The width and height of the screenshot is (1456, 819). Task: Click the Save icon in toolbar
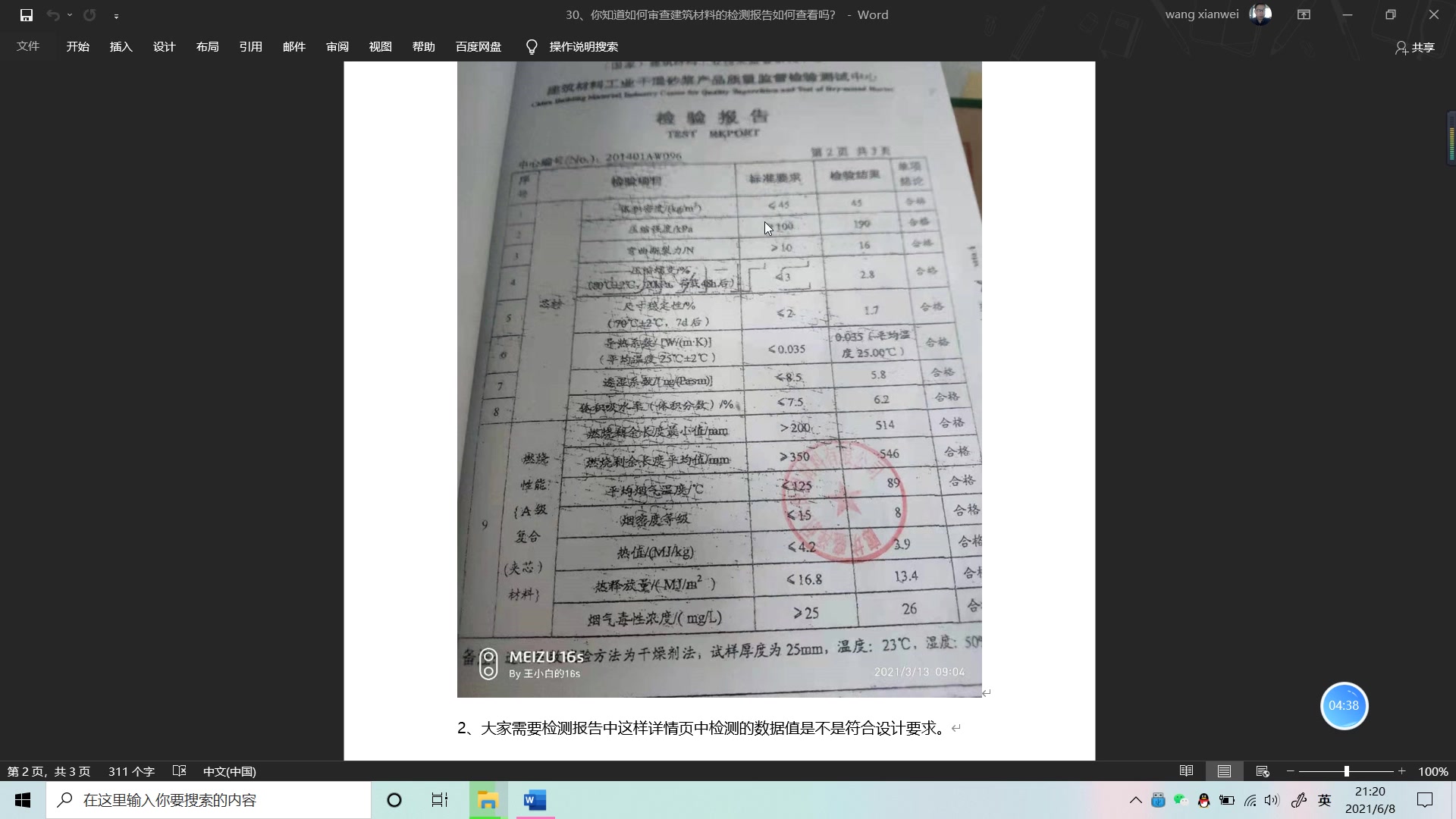coord(25,14)
